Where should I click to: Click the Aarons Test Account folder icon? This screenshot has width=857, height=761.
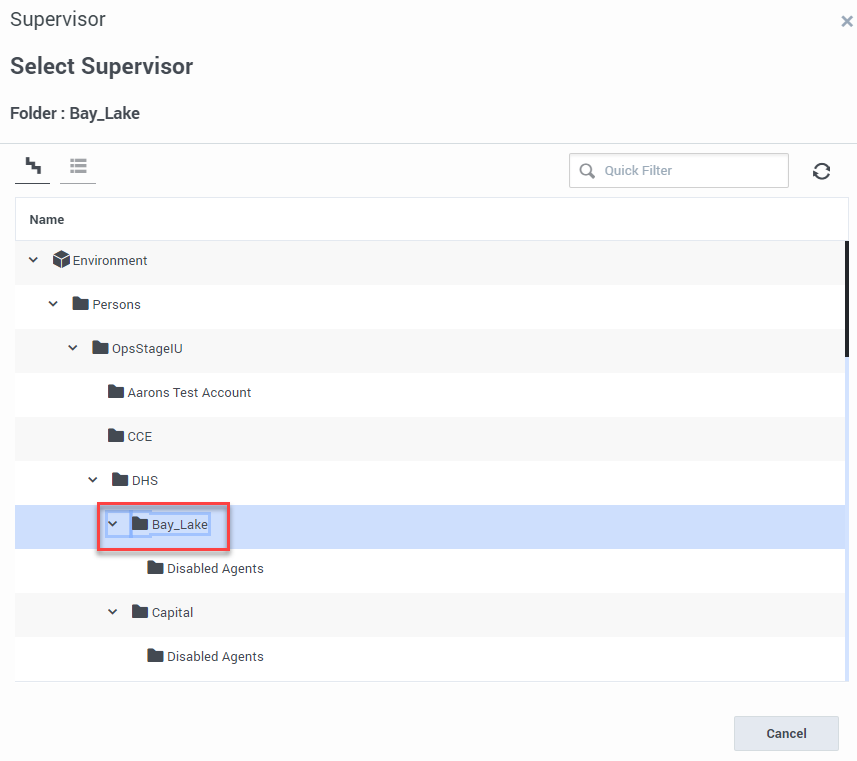[116, 392]
